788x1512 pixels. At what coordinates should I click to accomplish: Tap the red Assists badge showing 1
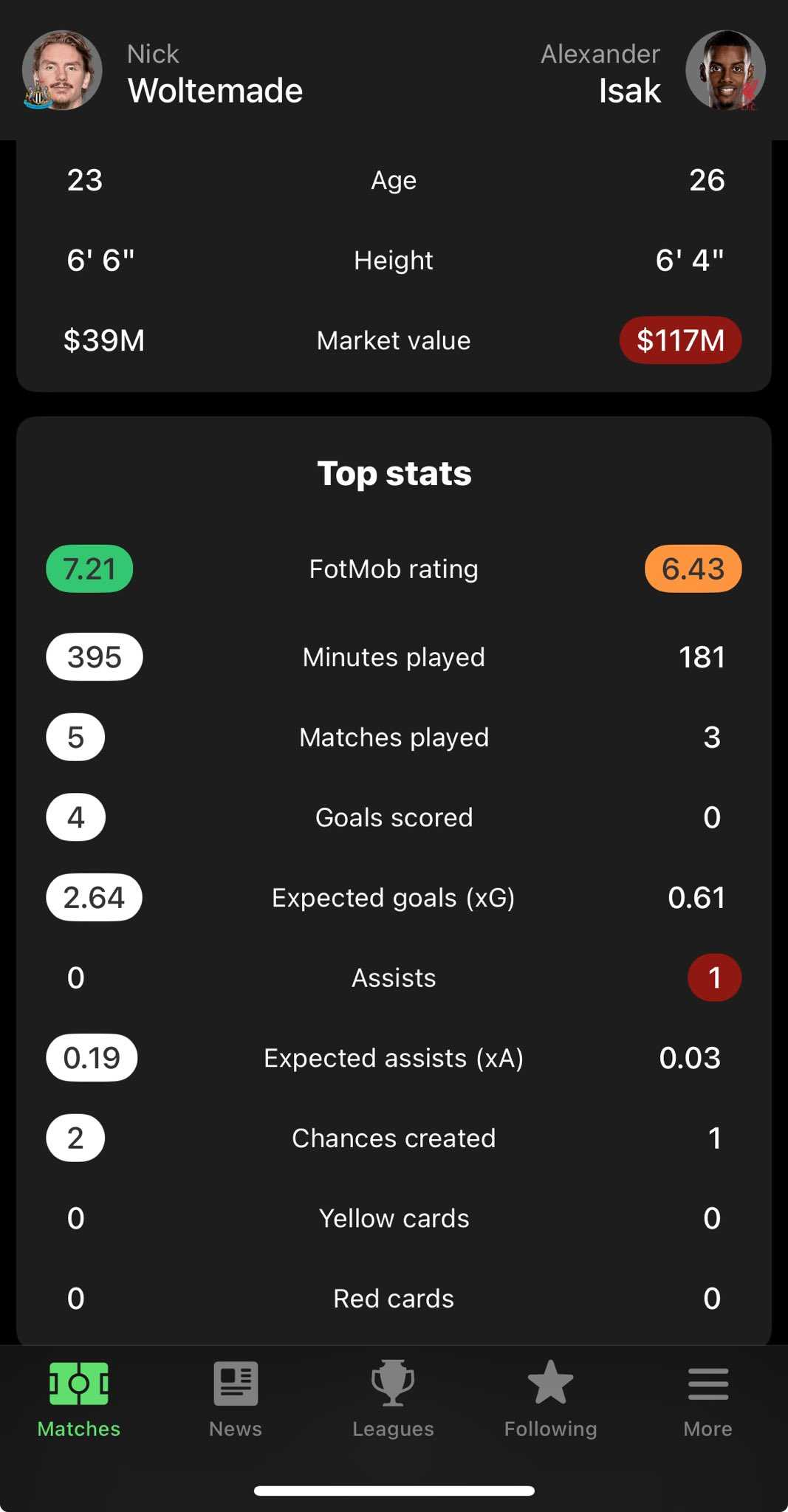(x=714, y=977)
